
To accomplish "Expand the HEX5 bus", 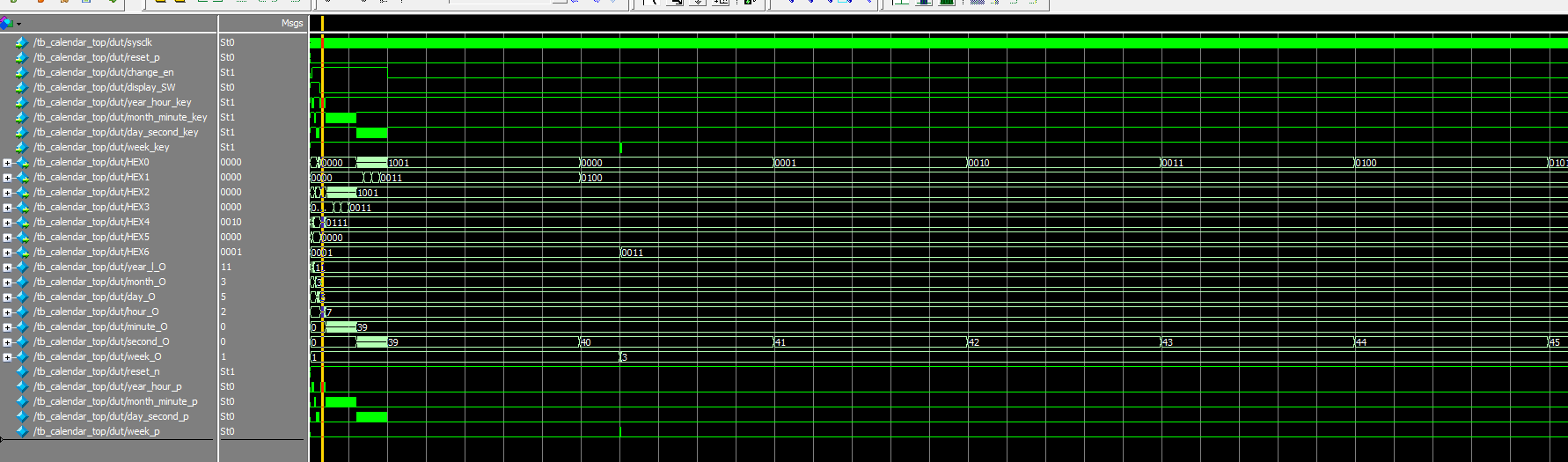I will [x=7, y=238].
